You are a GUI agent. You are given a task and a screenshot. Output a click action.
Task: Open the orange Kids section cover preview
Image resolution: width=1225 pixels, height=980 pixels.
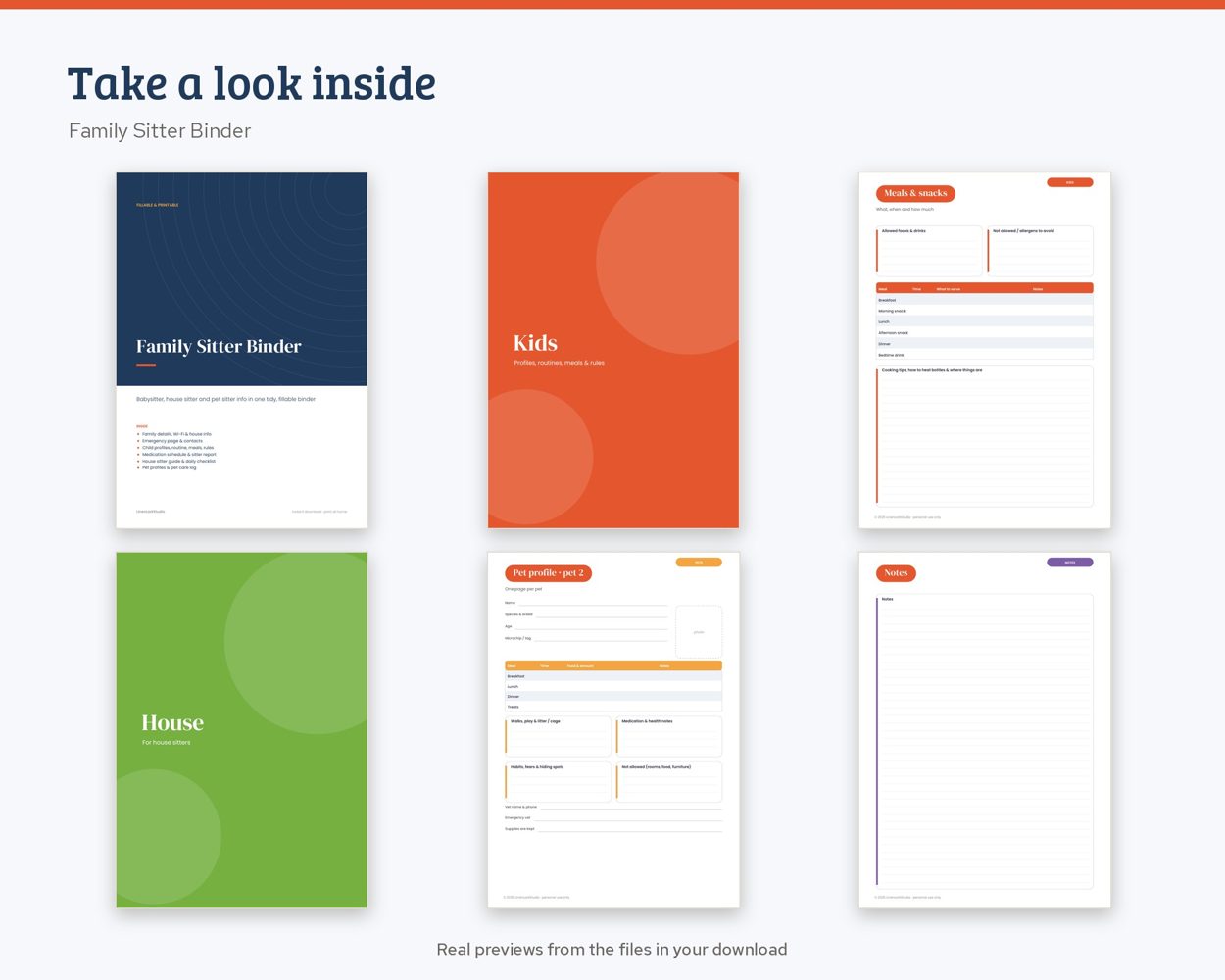pos(613,350)
